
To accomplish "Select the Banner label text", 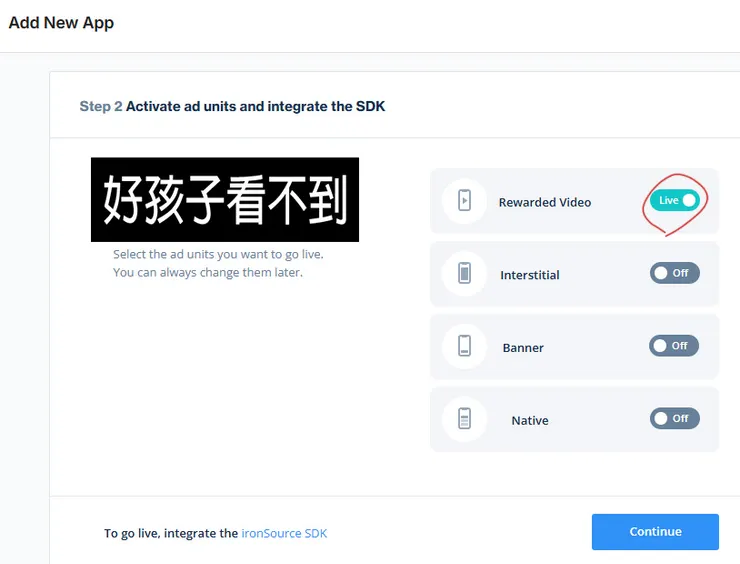I will pyautogui.click(x=523, y=347).
